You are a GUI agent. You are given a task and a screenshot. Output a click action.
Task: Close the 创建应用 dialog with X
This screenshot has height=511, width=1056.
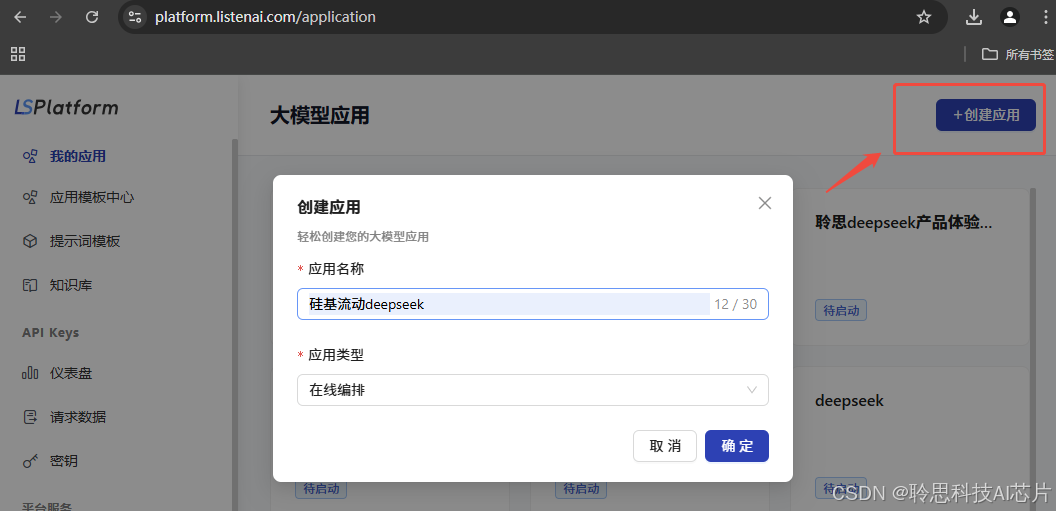(764, 203)
